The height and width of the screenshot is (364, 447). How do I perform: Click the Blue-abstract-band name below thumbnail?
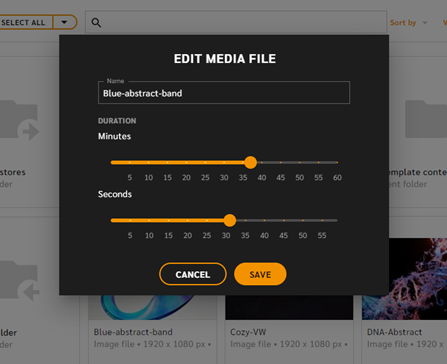click(133, 332)
